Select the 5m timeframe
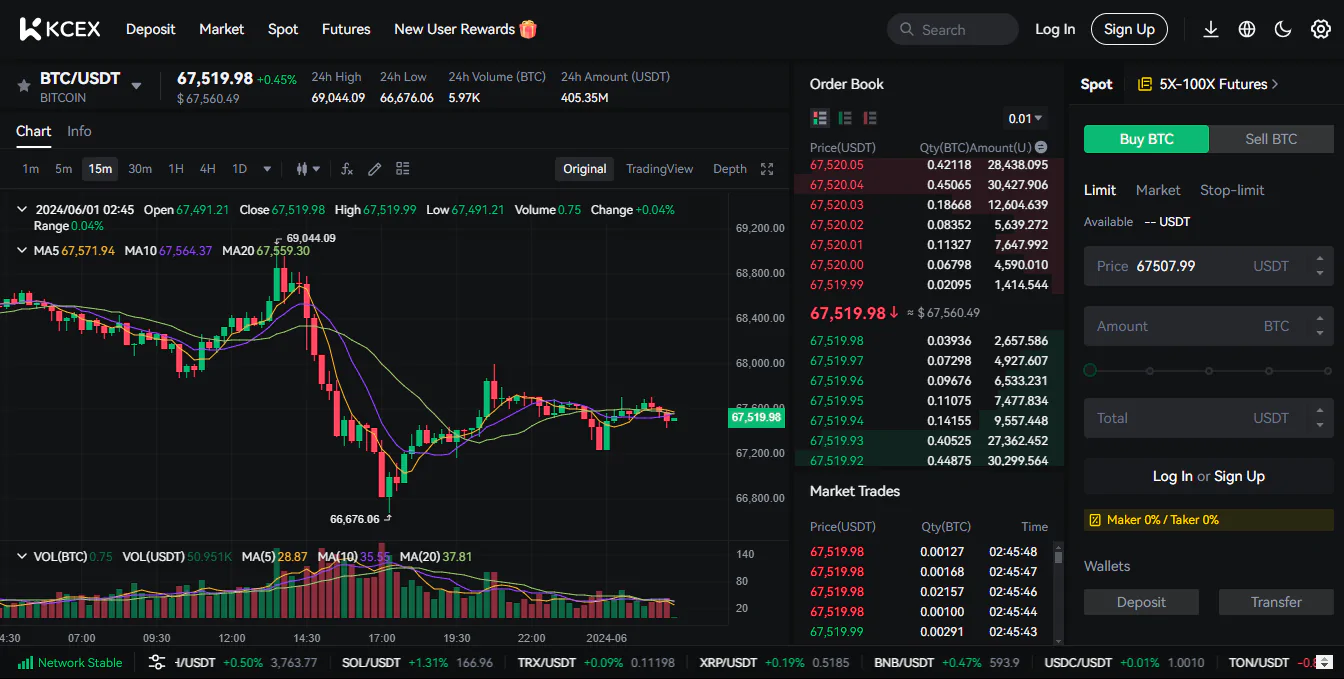1344x679 pixels. 64,169
